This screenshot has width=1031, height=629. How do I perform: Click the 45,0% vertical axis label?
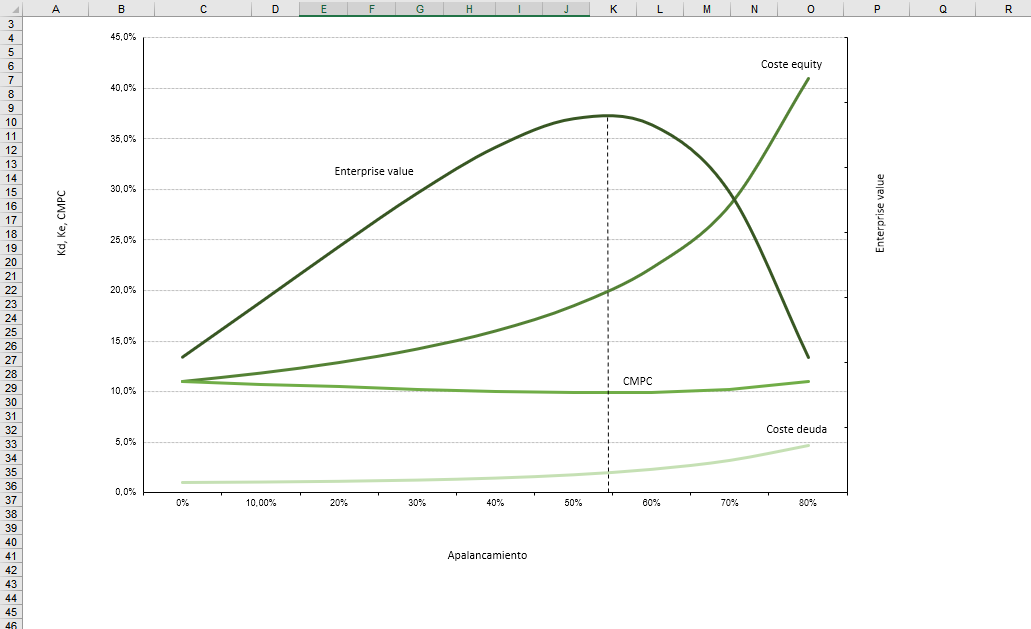123,38
